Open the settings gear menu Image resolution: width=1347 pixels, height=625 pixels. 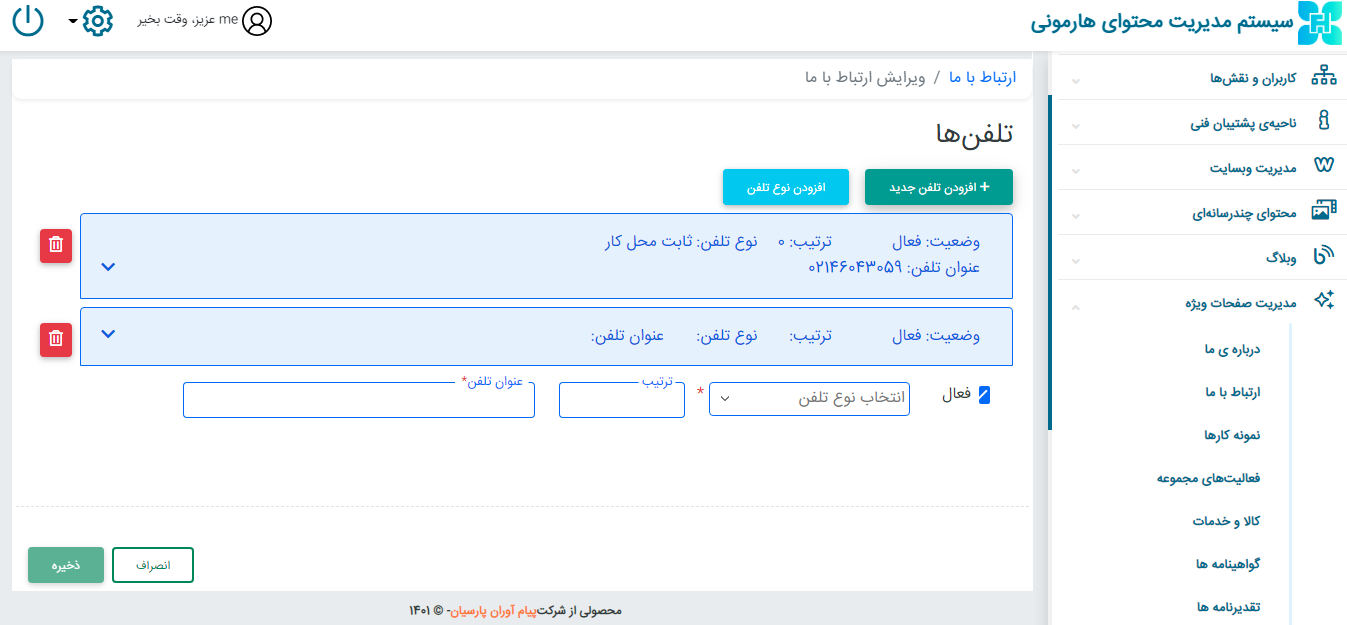coord(97,21)
